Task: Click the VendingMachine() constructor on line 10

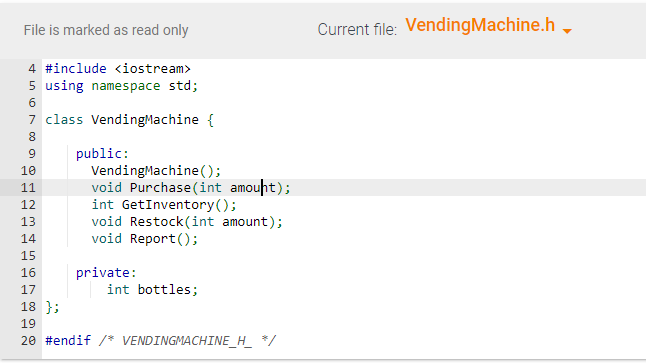Action: 156,171
